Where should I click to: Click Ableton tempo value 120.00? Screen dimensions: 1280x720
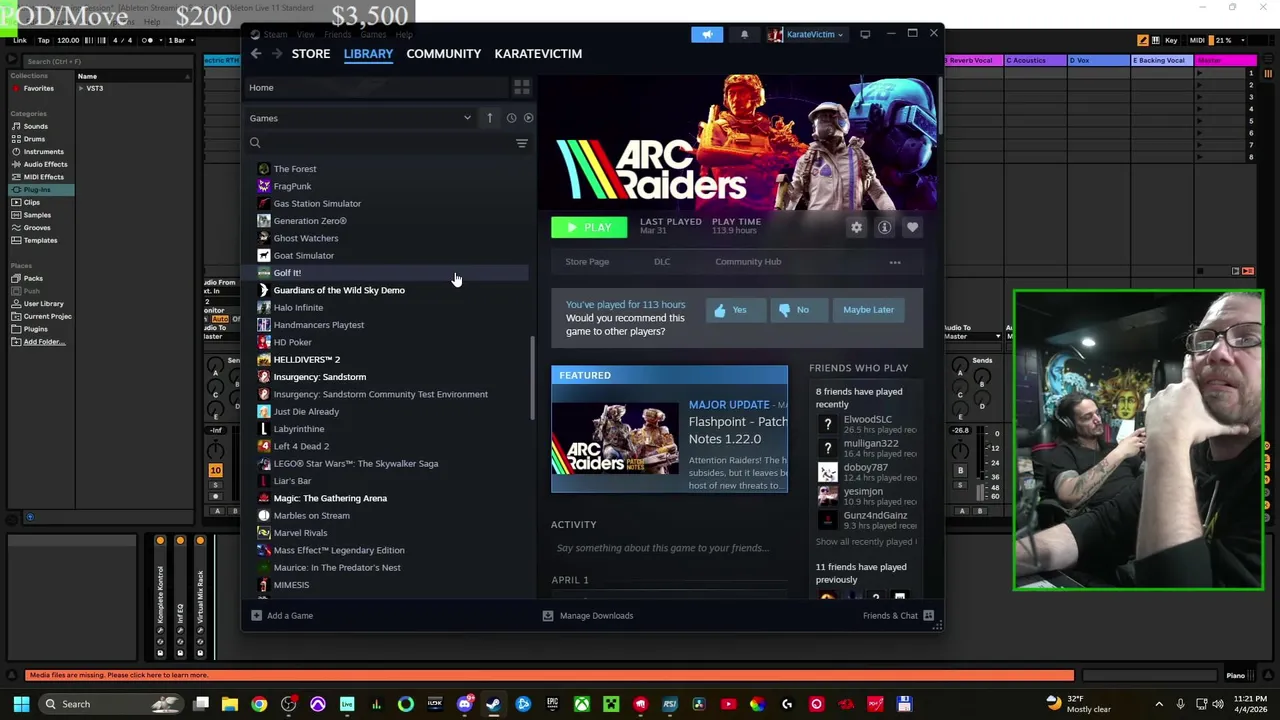68,40
